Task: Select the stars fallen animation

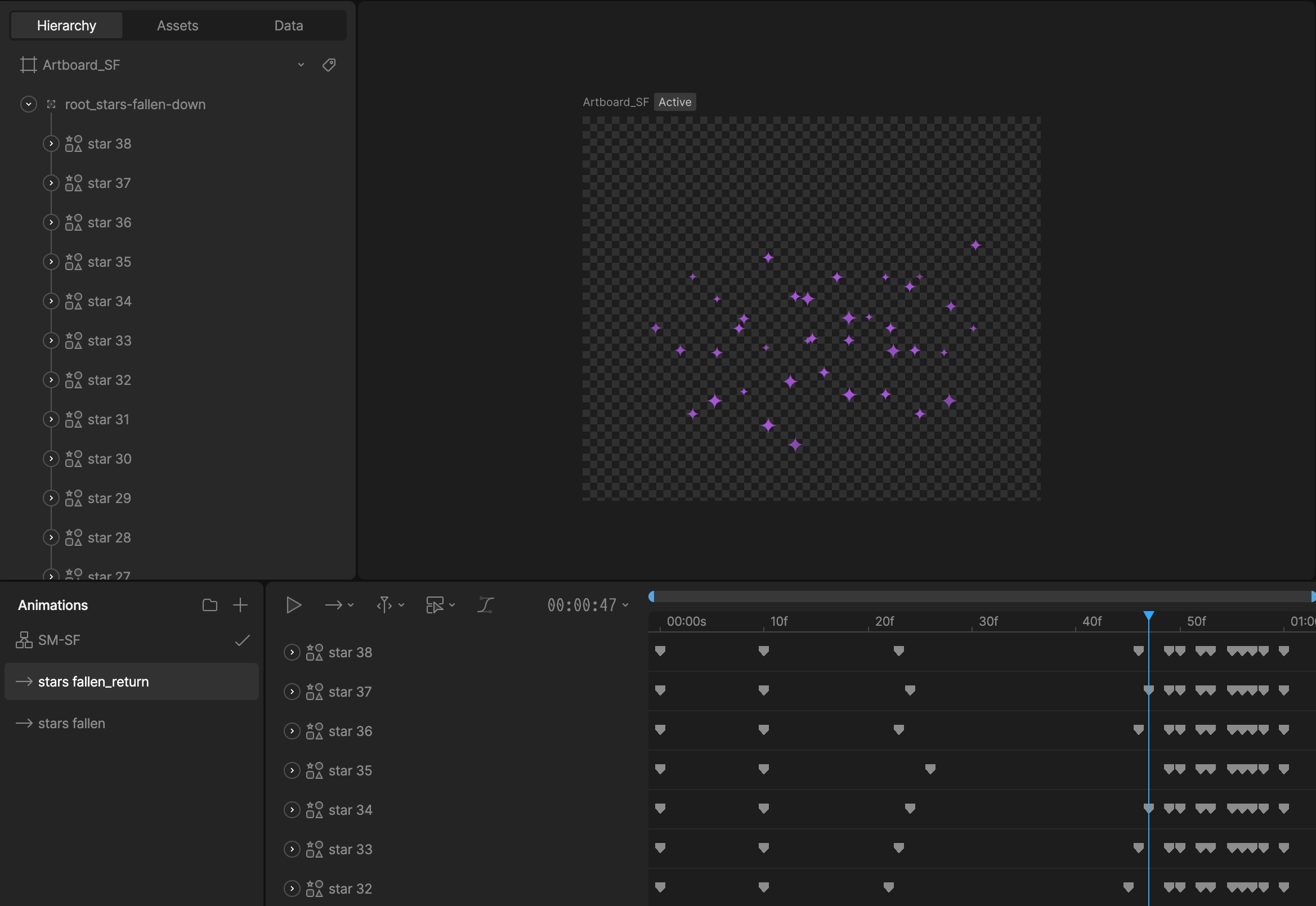Action: pyautogui.click(x=71, y=723)
